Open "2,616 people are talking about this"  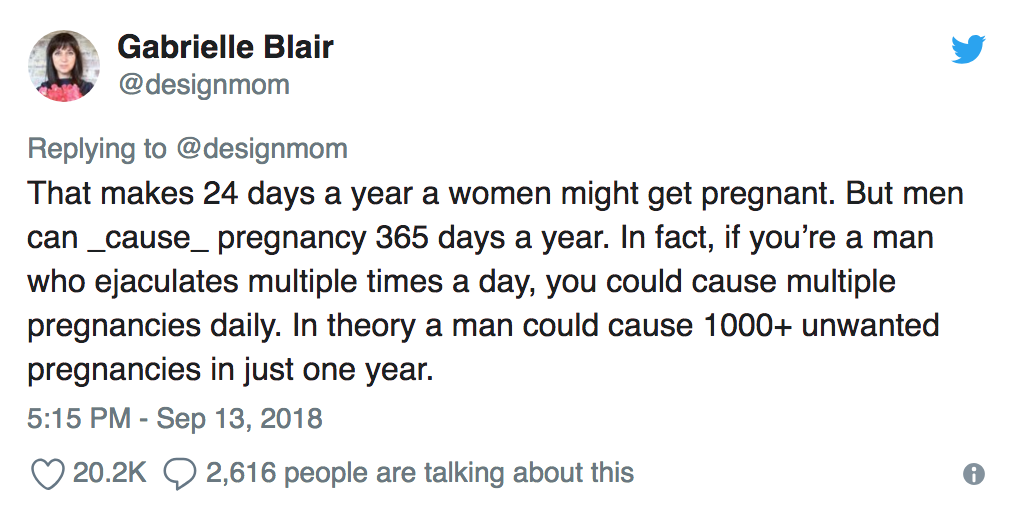point(420,473)
